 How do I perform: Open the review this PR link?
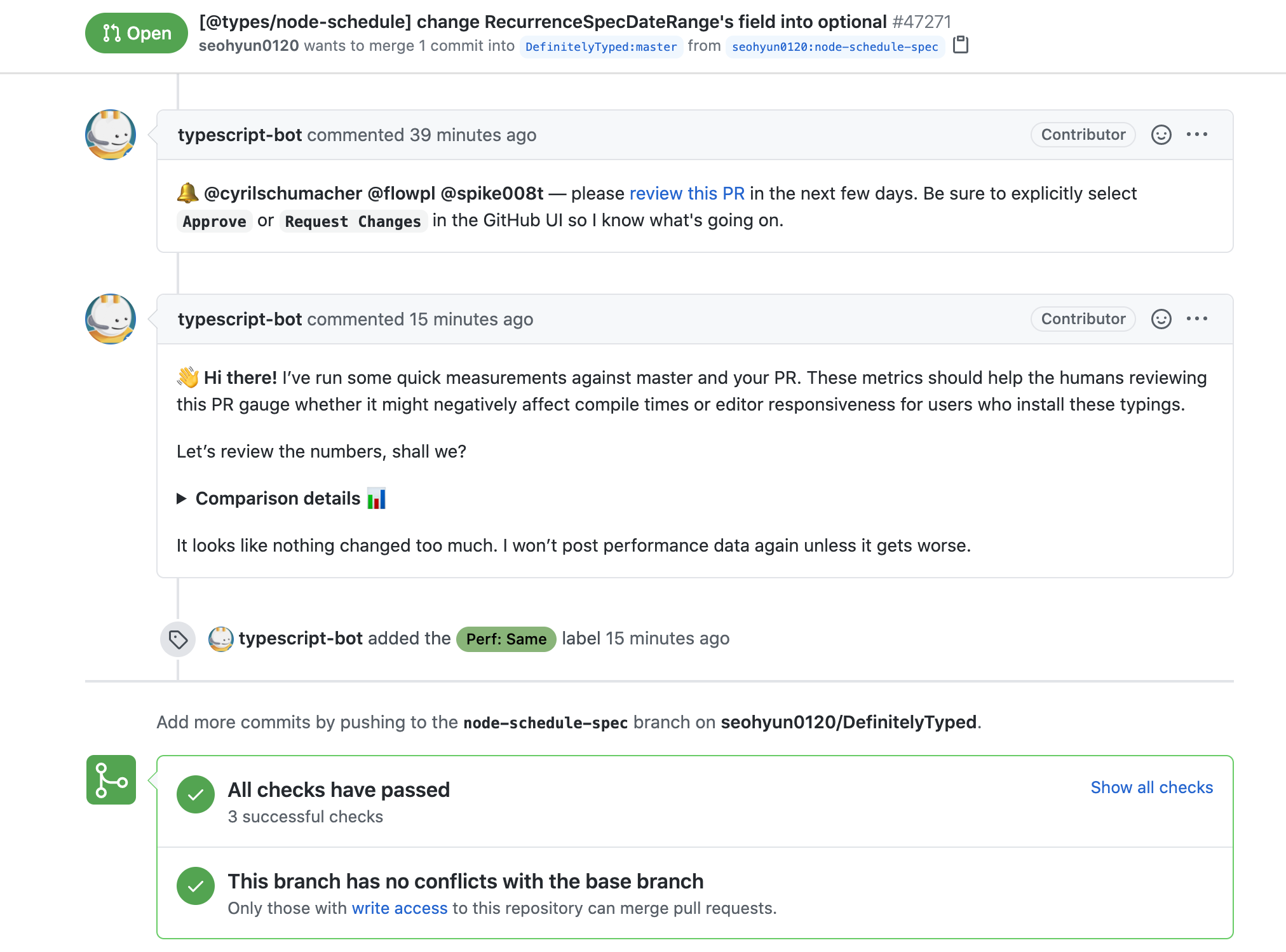[687, 194]
